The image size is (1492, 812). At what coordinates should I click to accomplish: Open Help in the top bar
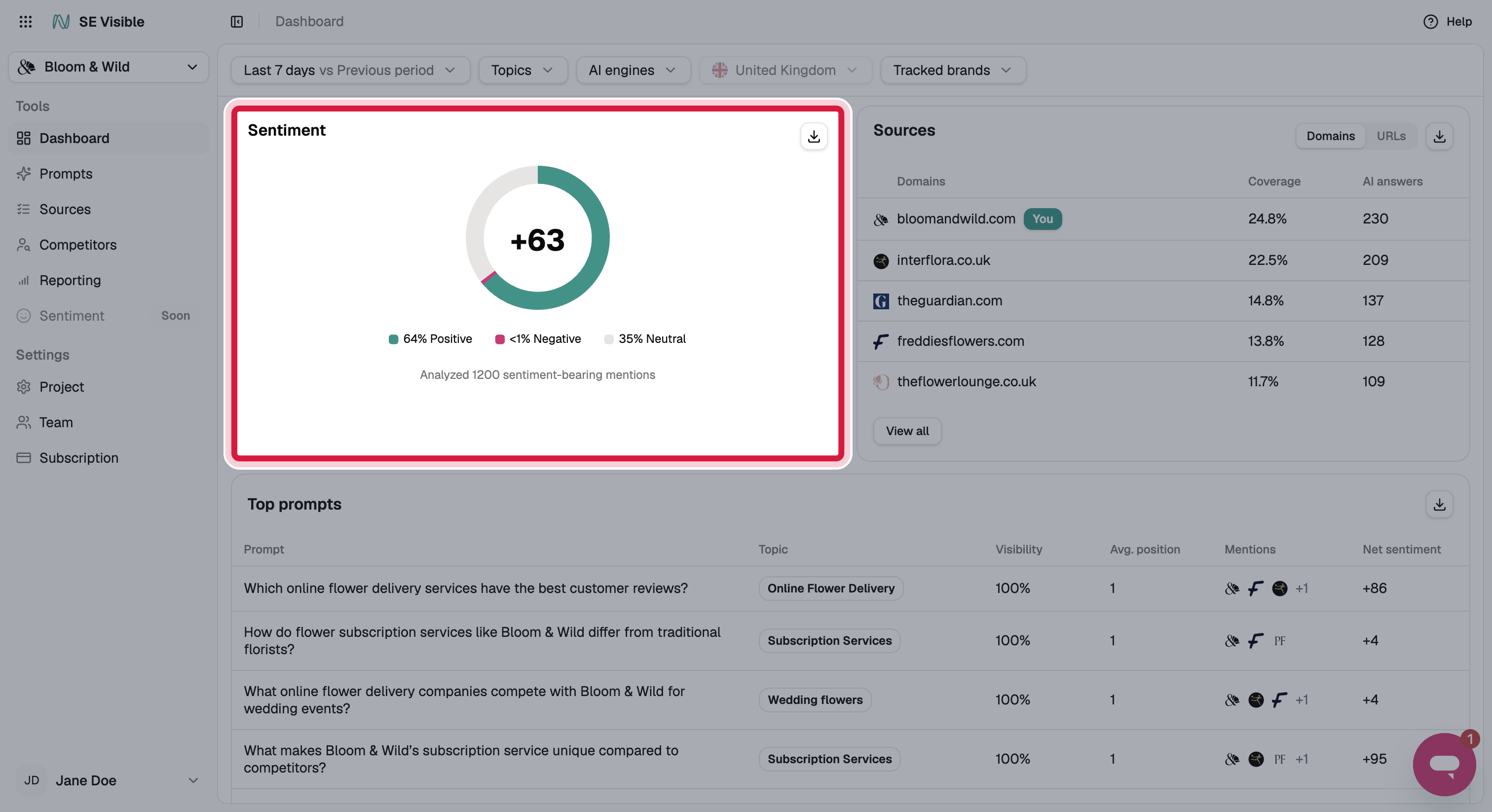pos(1448,21)
